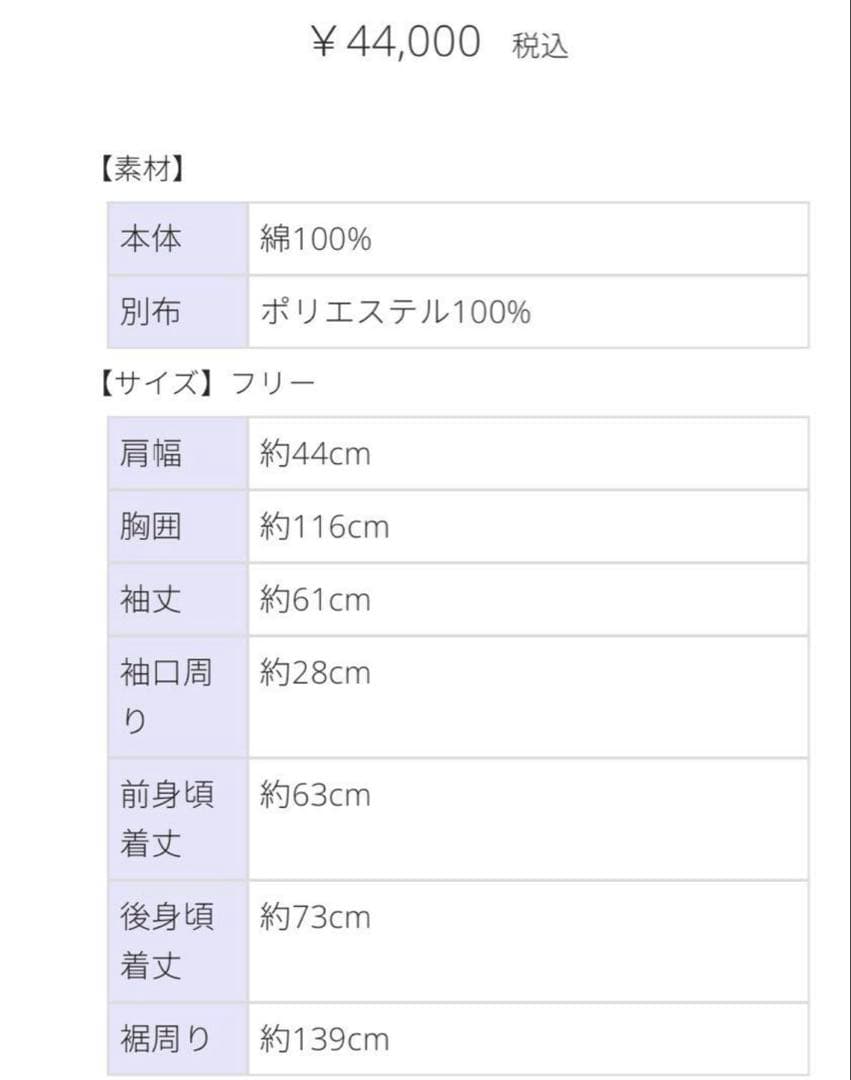Select the 綿100% material value
This screenshot has width=851, height=1080.
click(x=316, y=240)
